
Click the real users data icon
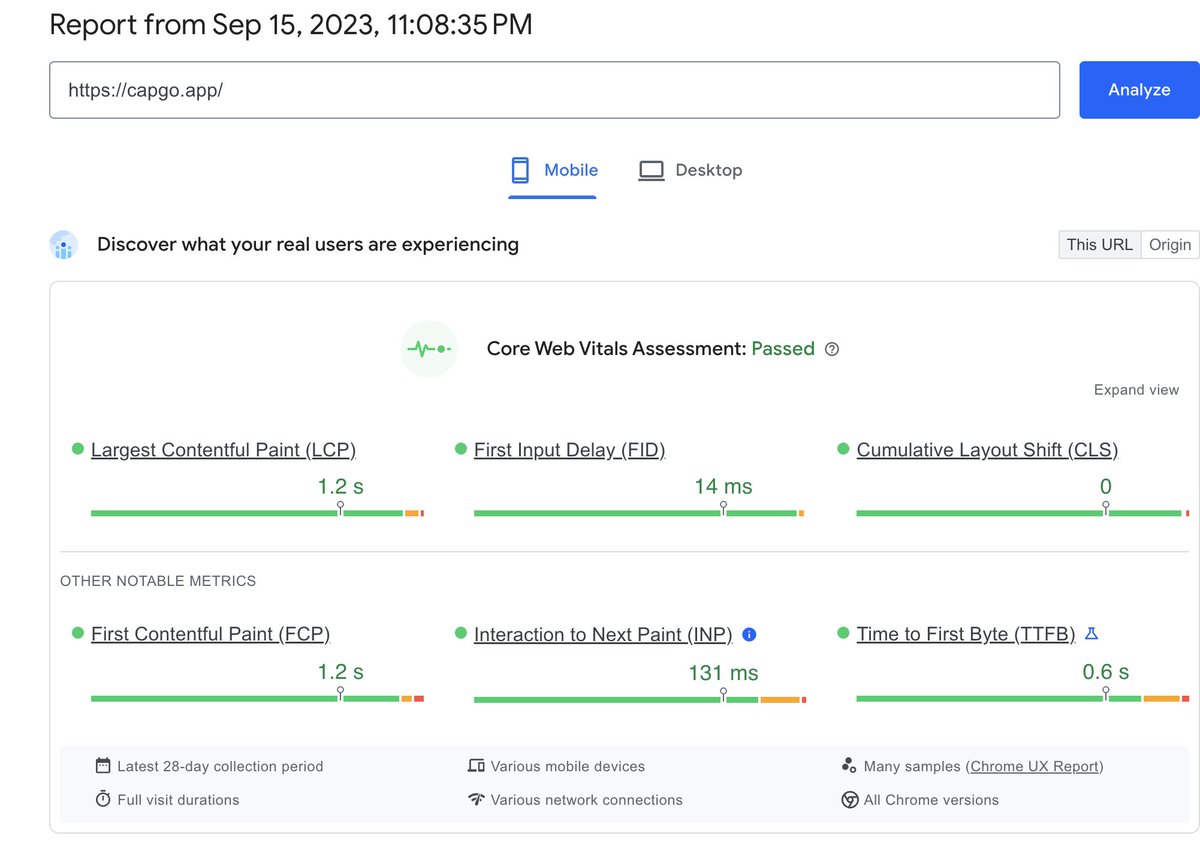(x=64, y=245)
